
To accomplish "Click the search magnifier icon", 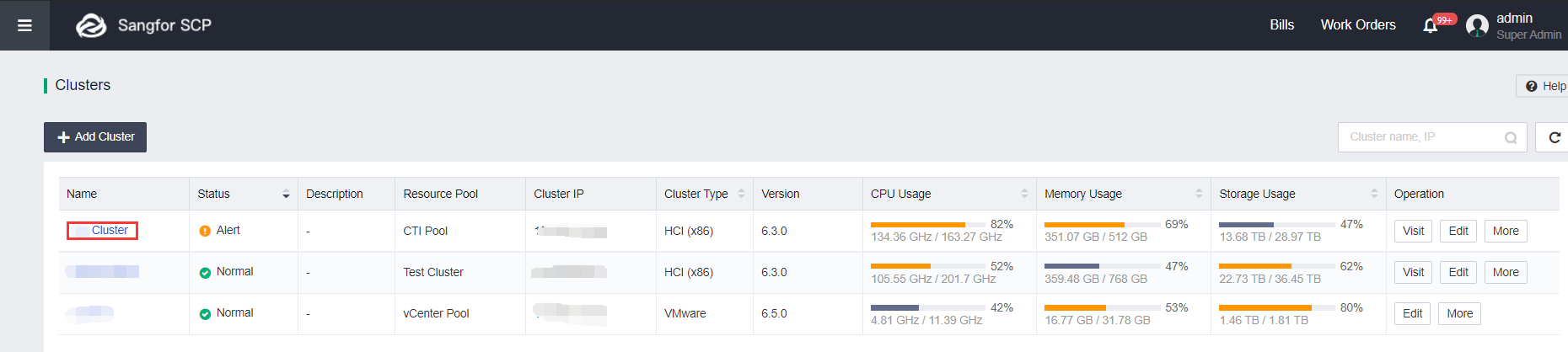I will pyautogui.click(x=1511, y=137).
